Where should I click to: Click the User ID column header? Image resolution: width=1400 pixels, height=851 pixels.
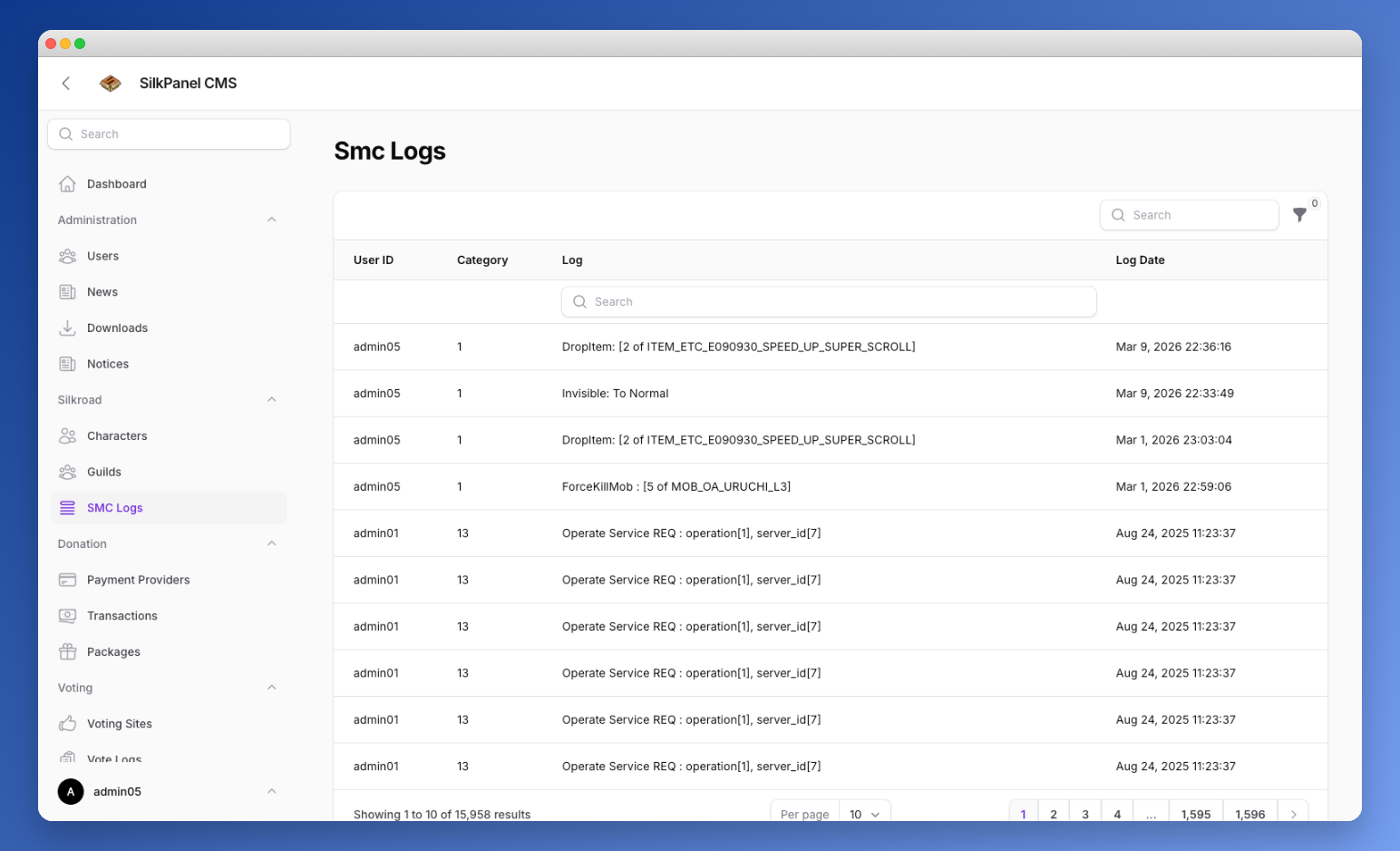tap(374, 260)
